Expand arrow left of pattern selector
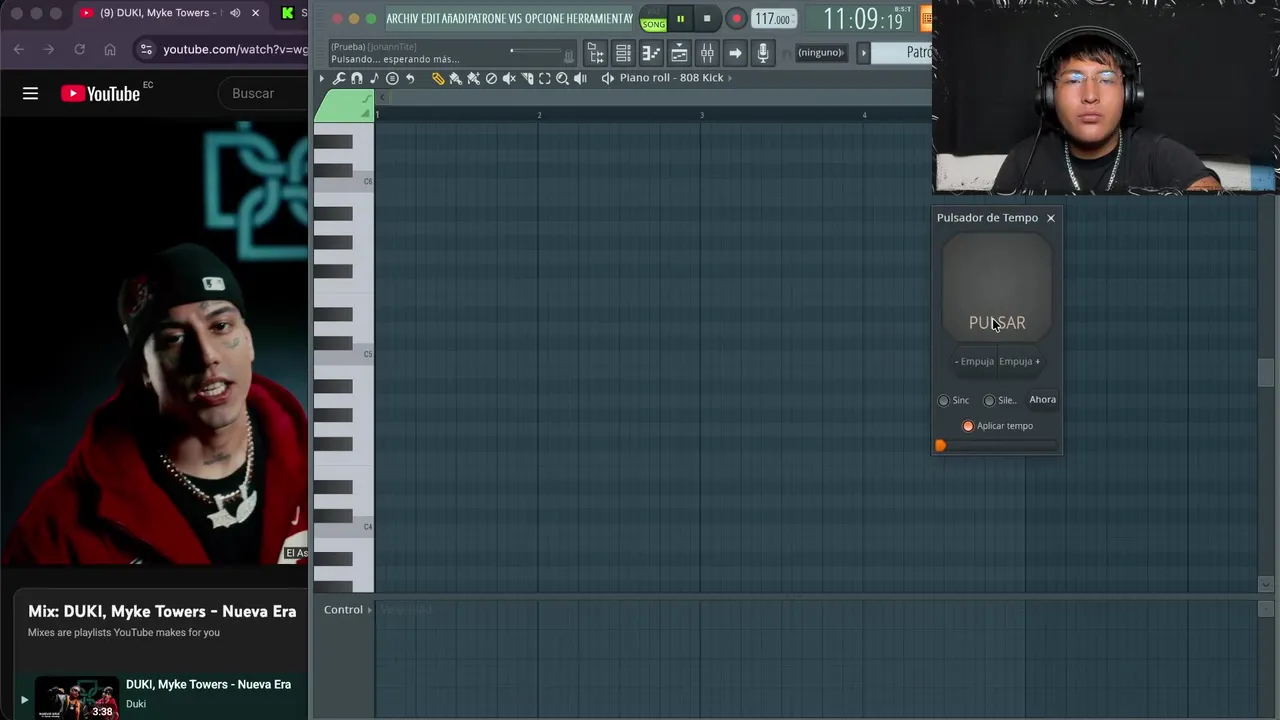The image size is (1280, 720). tap(864, 52)
